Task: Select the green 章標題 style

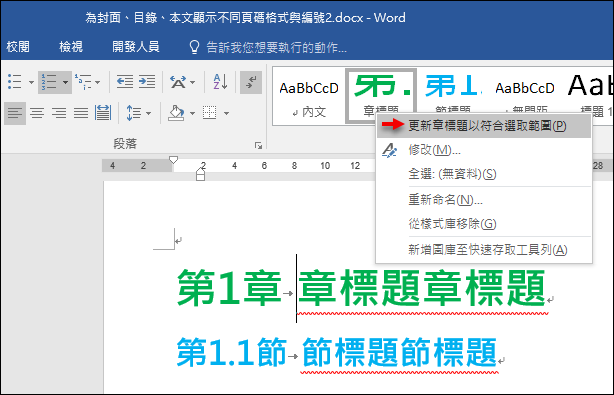Action: tap(381, 95)
